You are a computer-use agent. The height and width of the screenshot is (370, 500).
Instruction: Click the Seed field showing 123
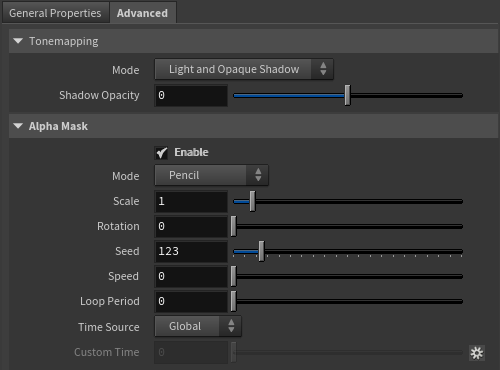191,251
